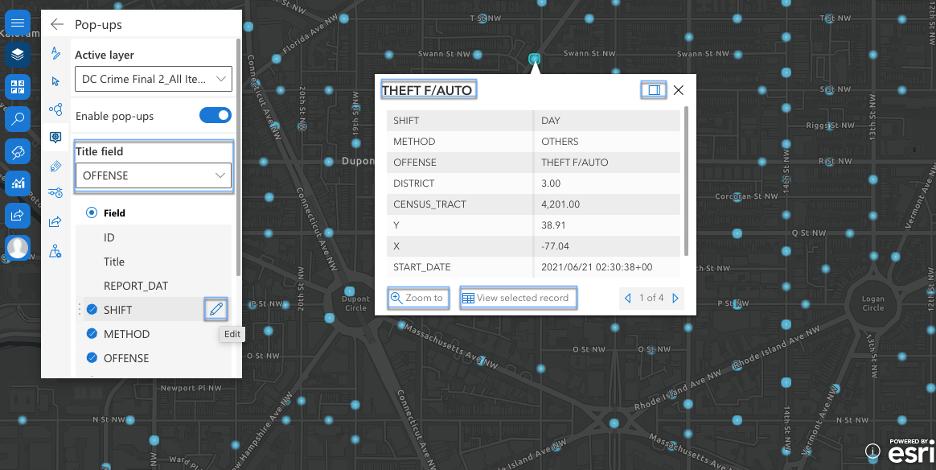The height and width of the screenshot is (470, 936).
Task: Open the blue Share map button
Action: point(17,215)
